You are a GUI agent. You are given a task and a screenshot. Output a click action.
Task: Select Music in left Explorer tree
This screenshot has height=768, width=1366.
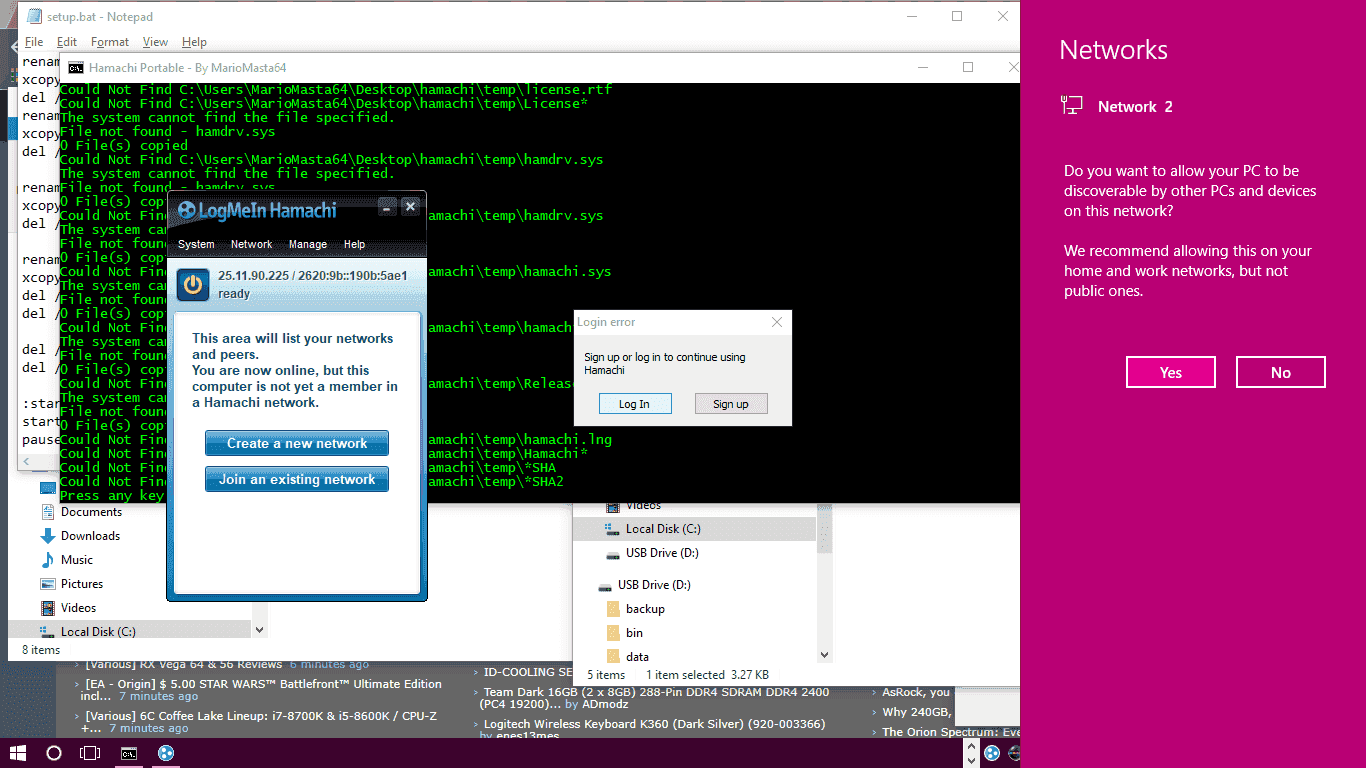(x=77, y=560)
